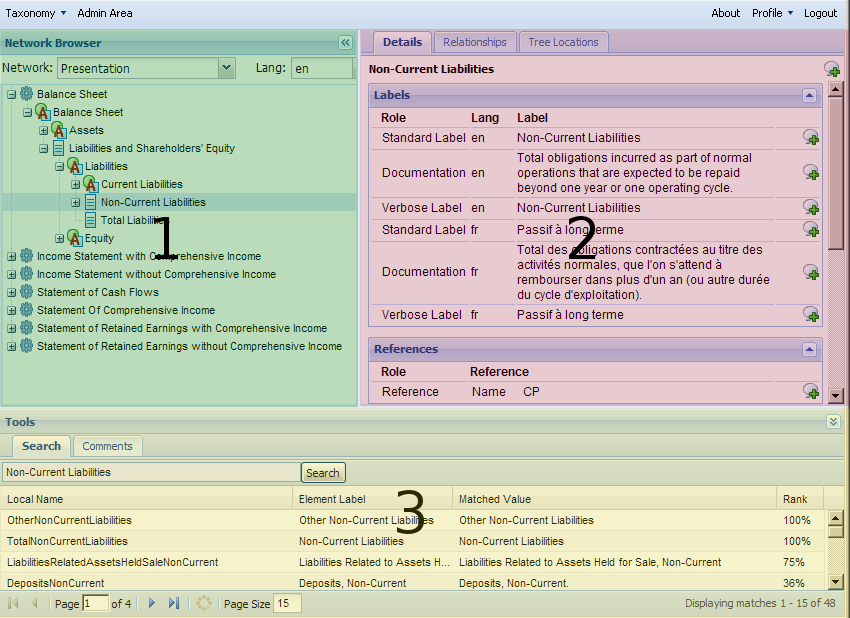The image size is (850, 618).
Task: Click the Logout link
Action: point(820,13)
